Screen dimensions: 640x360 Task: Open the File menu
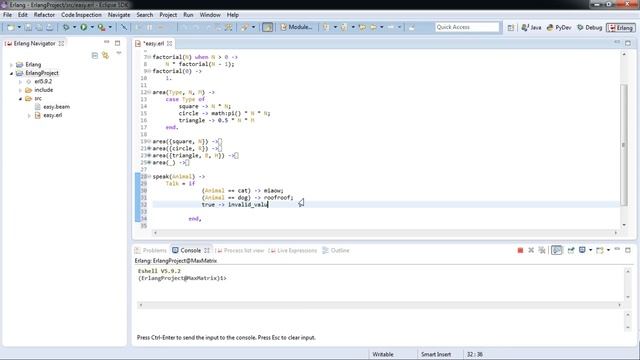pos(7,15)
